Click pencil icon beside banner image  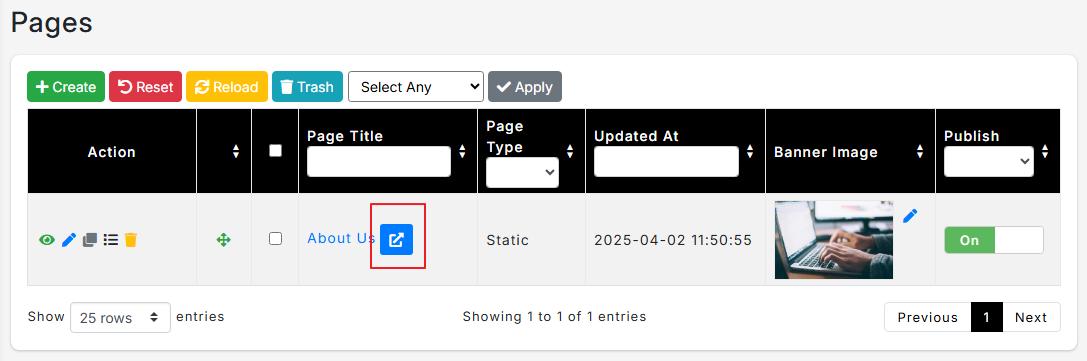coord(910,215)
